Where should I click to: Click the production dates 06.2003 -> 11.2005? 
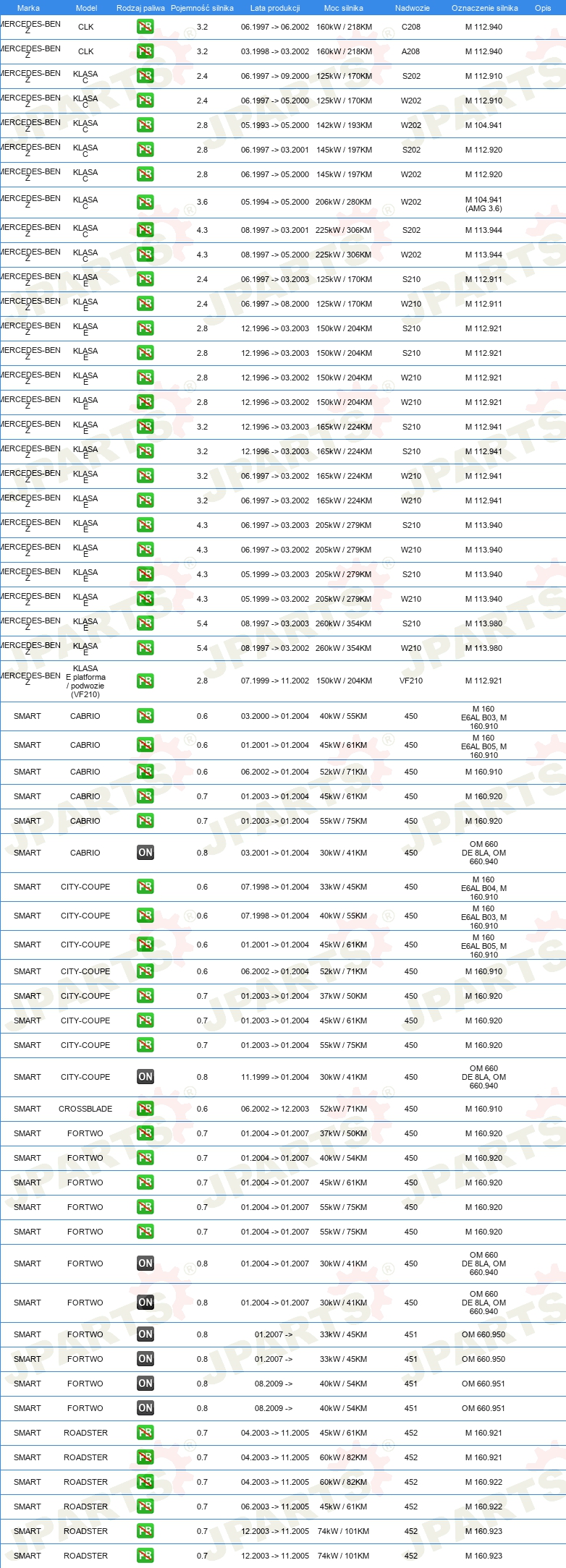coord(275,1507)
